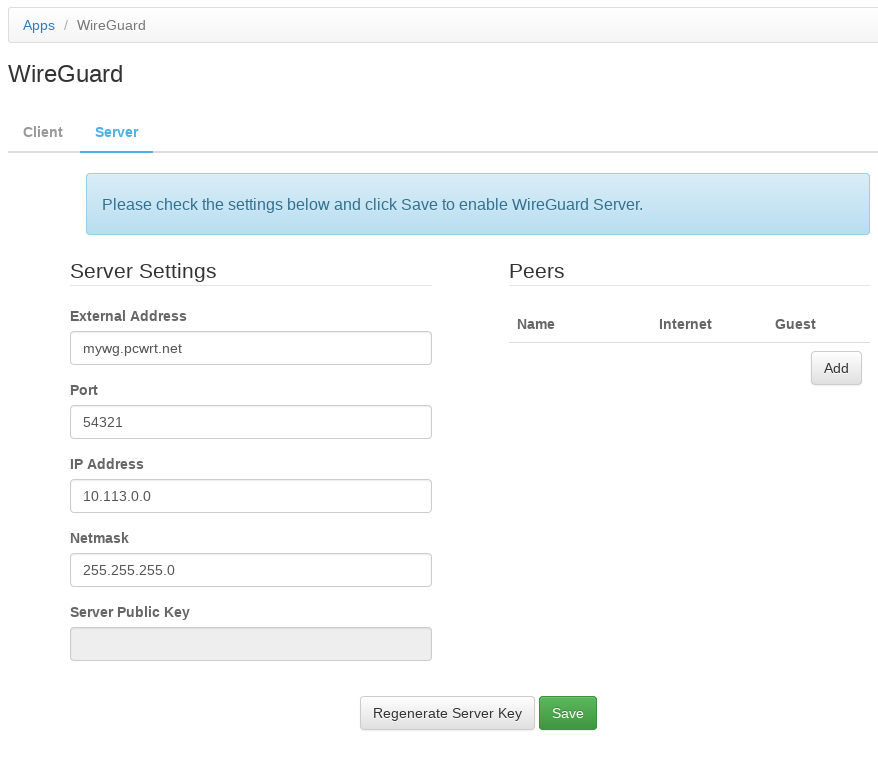Click the Peers section heading
Screen dimensions: 878x762
537,271
